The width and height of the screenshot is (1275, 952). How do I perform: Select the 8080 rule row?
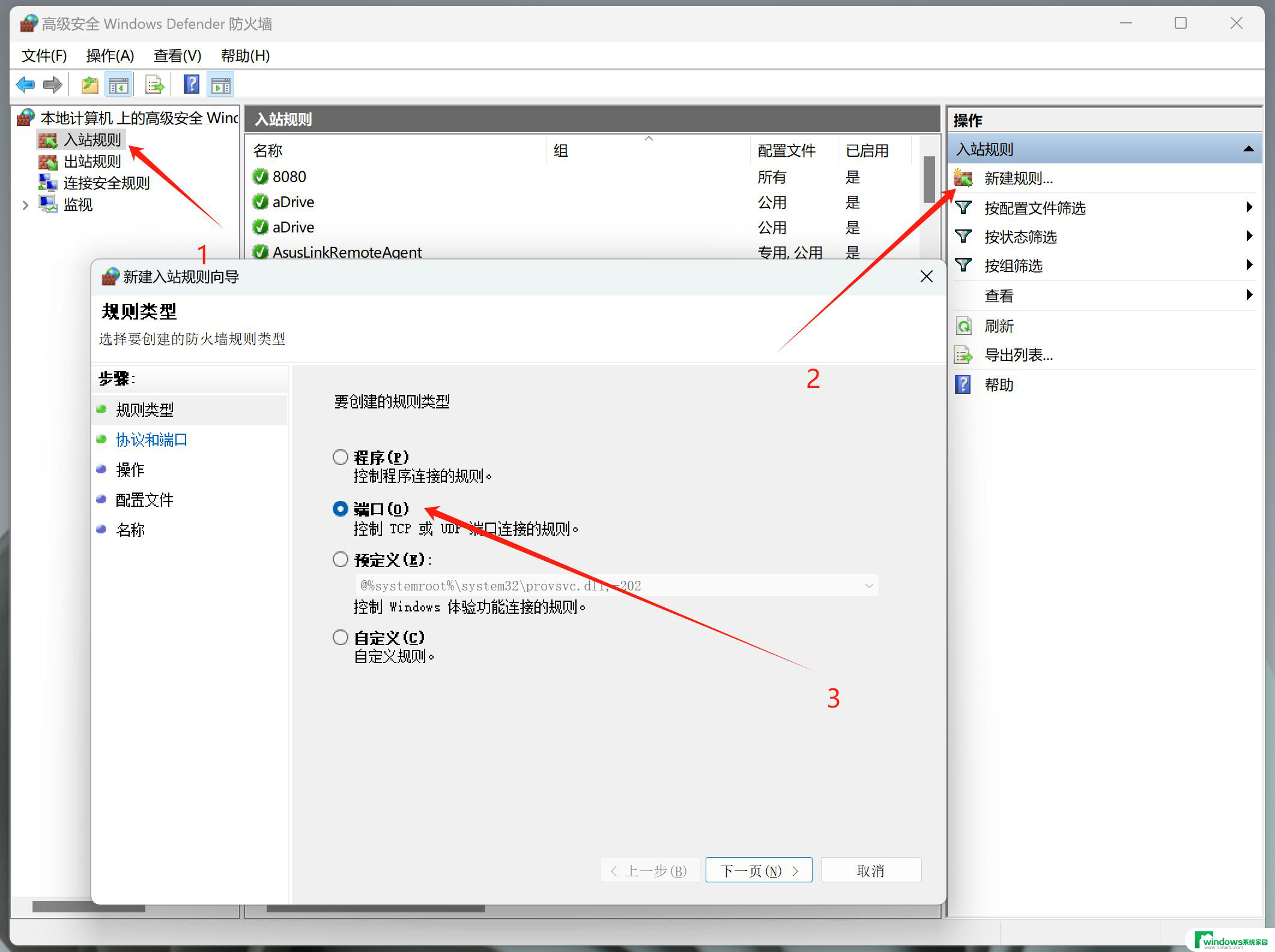[x=583, y=177]
